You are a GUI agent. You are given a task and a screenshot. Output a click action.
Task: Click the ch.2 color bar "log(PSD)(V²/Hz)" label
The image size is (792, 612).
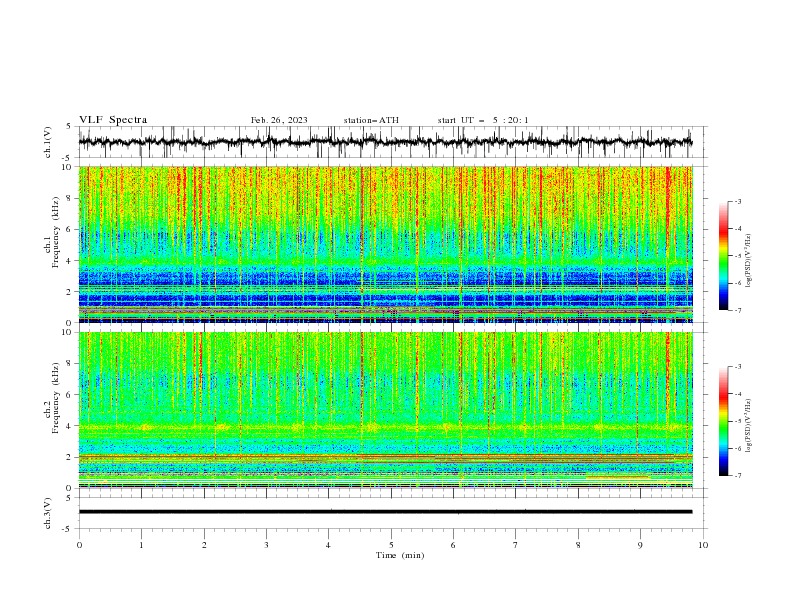[748, 425]
